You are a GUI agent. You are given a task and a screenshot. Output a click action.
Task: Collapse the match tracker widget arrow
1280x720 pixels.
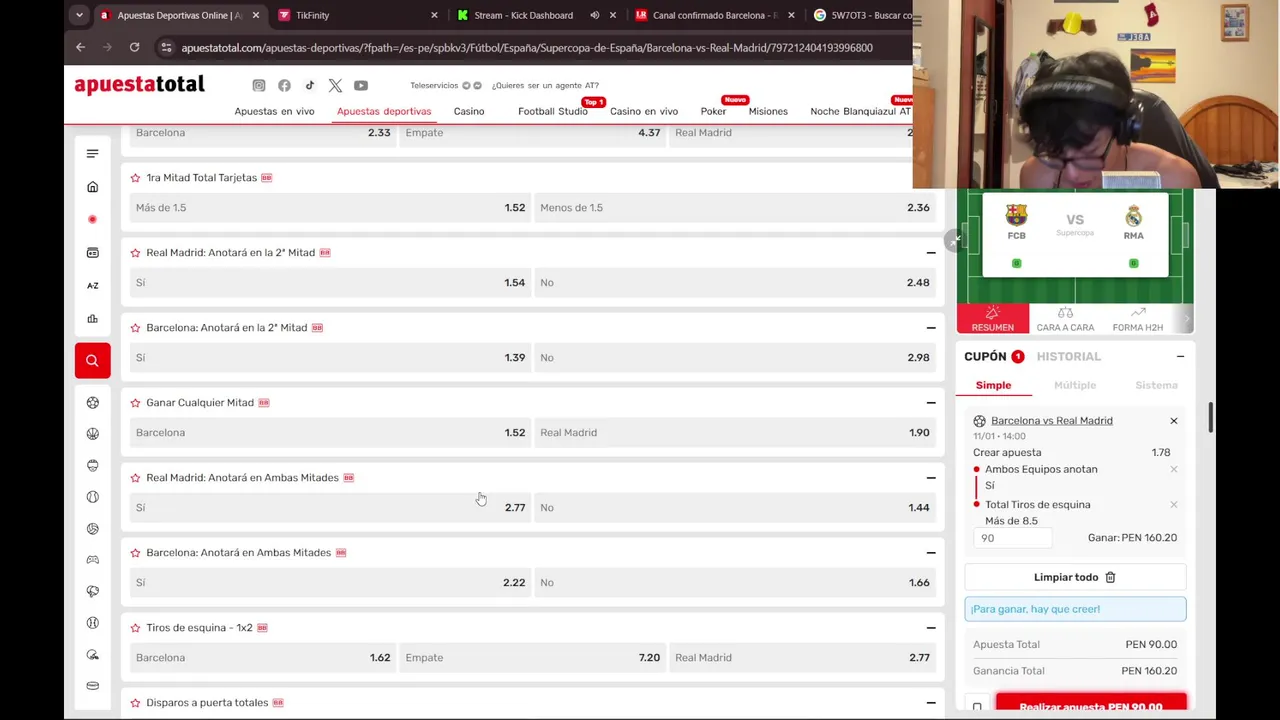click(956, 239)
